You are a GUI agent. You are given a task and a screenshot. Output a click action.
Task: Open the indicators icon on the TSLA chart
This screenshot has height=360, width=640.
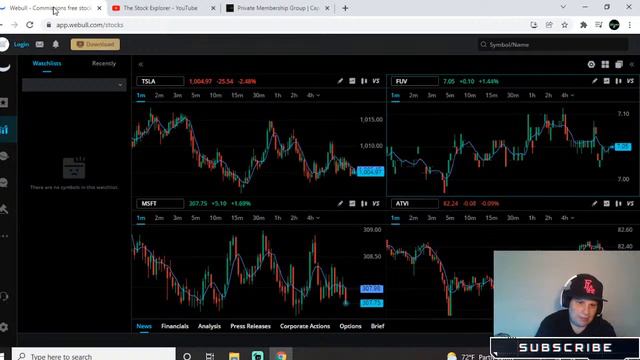coord(352,81)
